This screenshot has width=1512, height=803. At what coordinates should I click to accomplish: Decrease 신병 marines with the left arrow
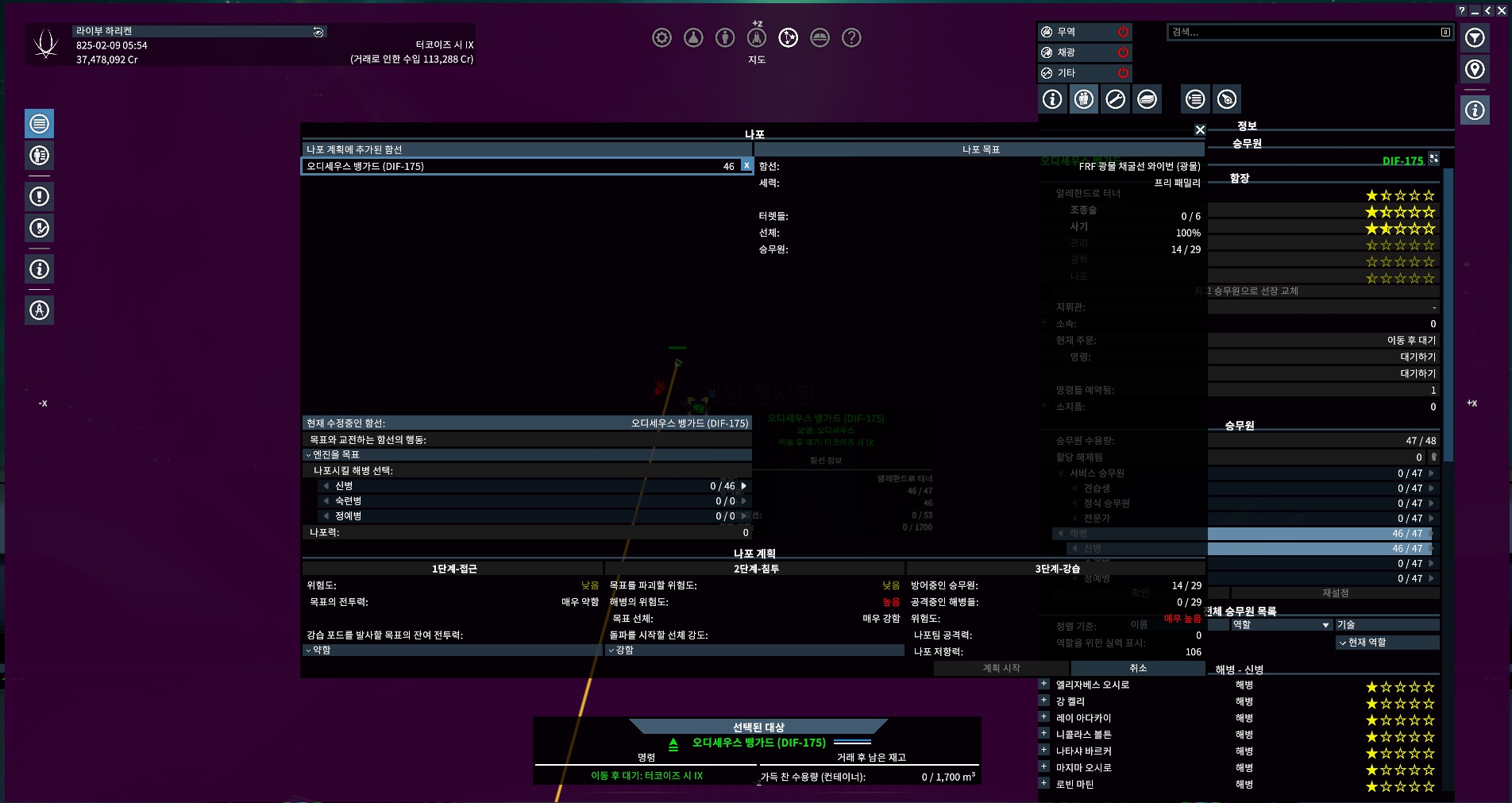326,486
